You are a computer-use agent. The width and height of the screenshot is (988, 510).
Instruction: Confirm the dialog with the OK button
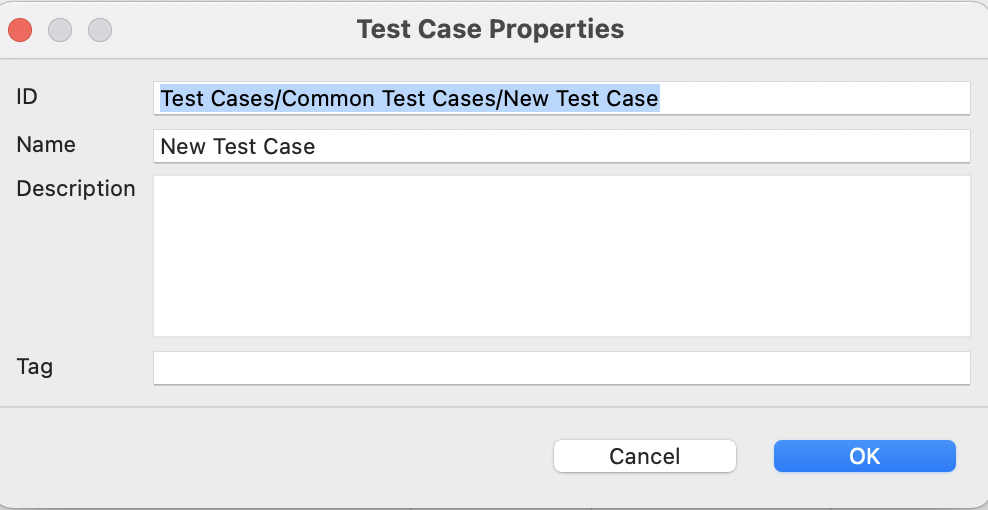pyautogui.click(x=864, y=456)
